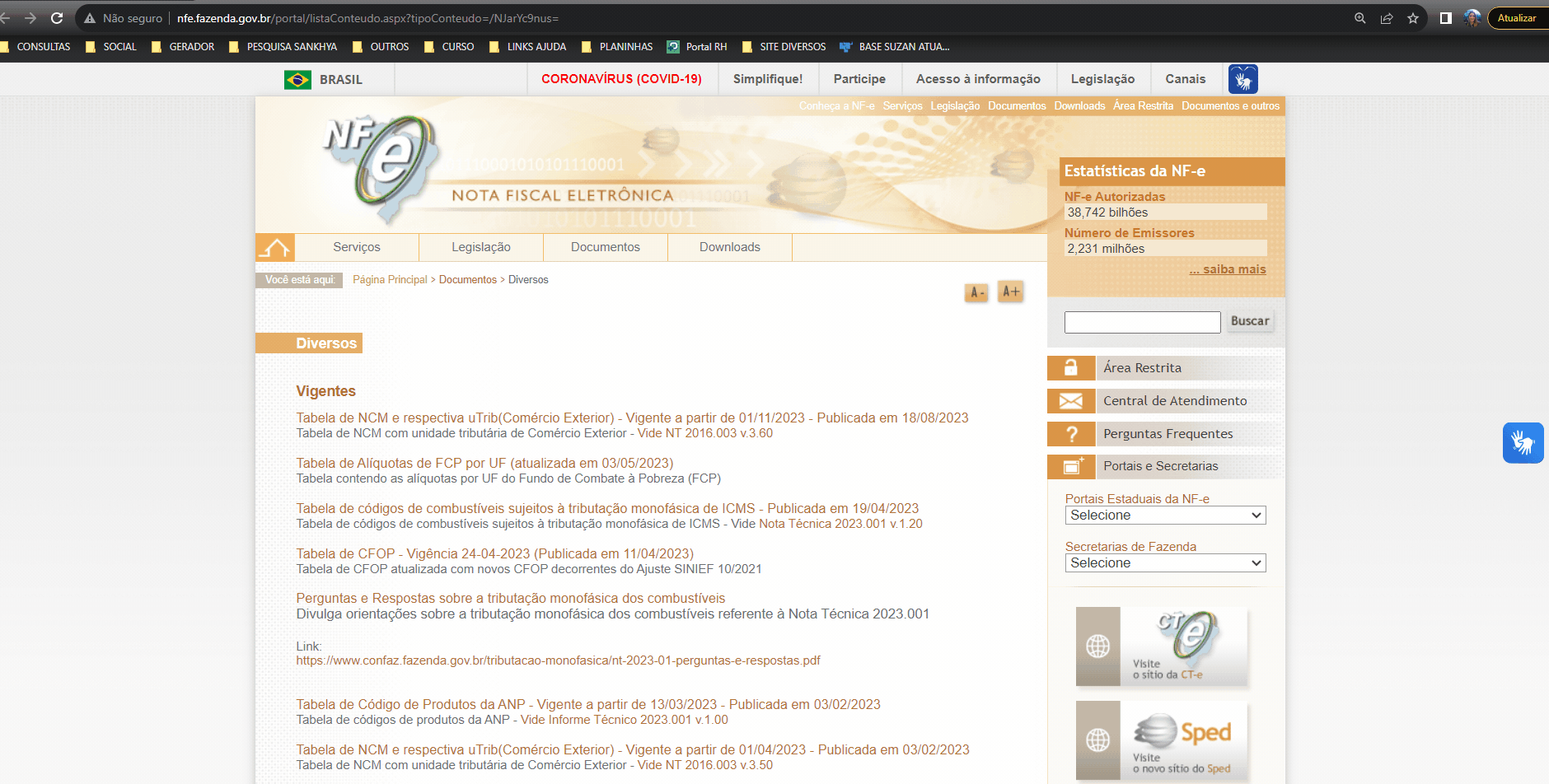Go forward with browser arrow button
This screenshot has width=1549, height=784.
30,18
